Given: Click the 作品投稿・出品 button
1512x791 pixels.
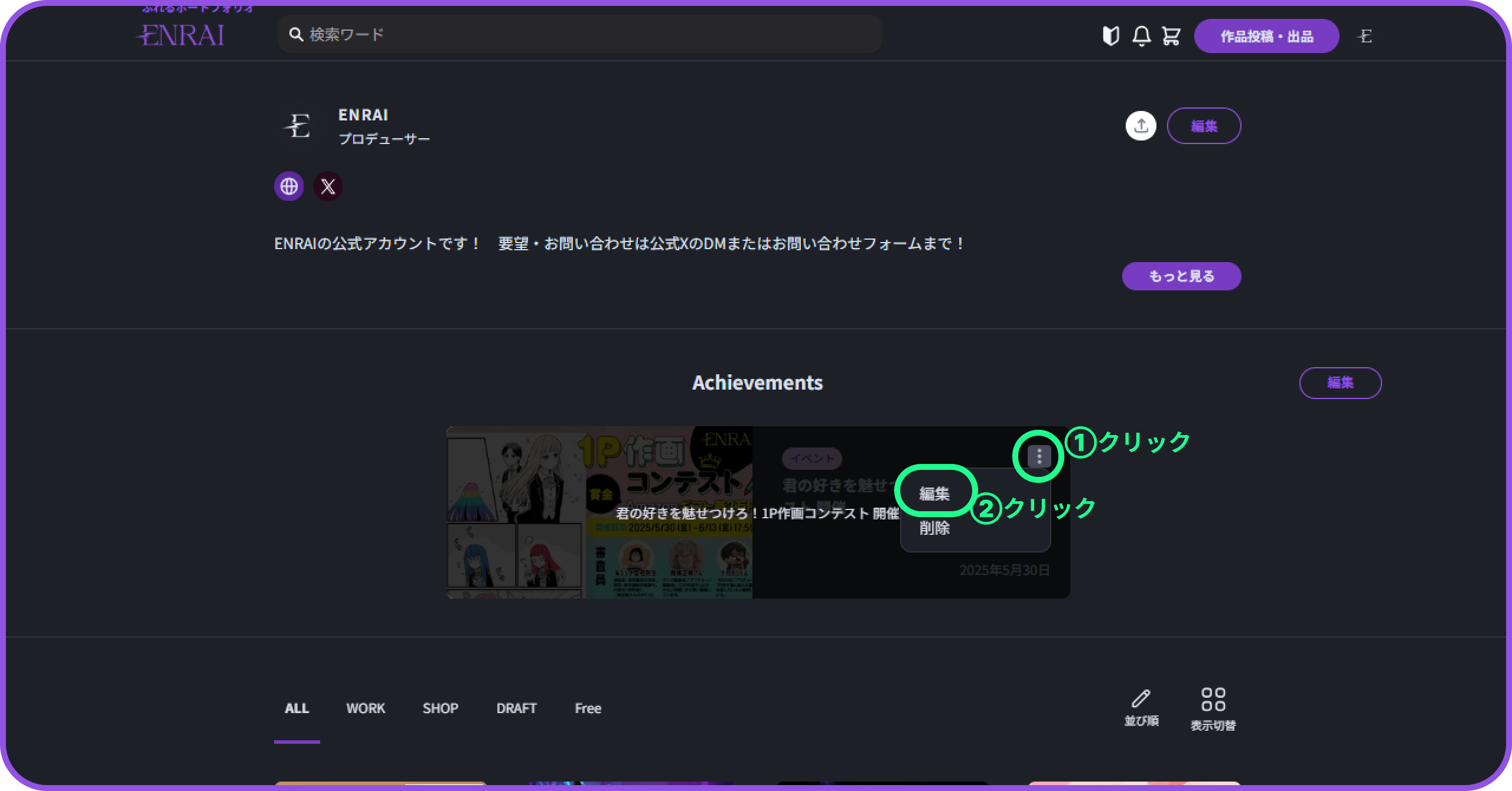Looking at the screenshot, I should pos(1266,36).
